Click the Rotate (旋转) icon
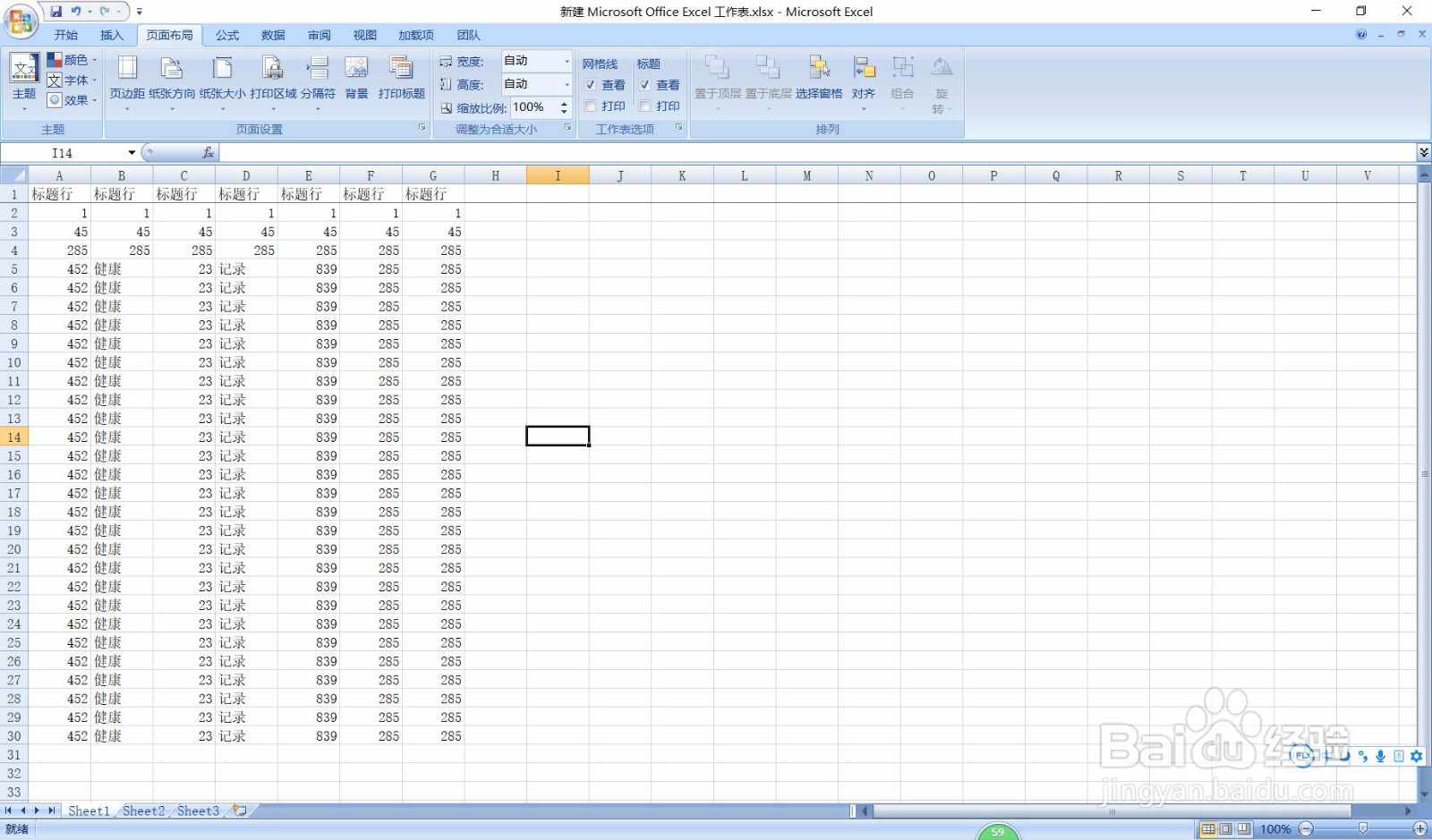The height and width of the screenshot is (840, 1432). click(x=942, y=67)
